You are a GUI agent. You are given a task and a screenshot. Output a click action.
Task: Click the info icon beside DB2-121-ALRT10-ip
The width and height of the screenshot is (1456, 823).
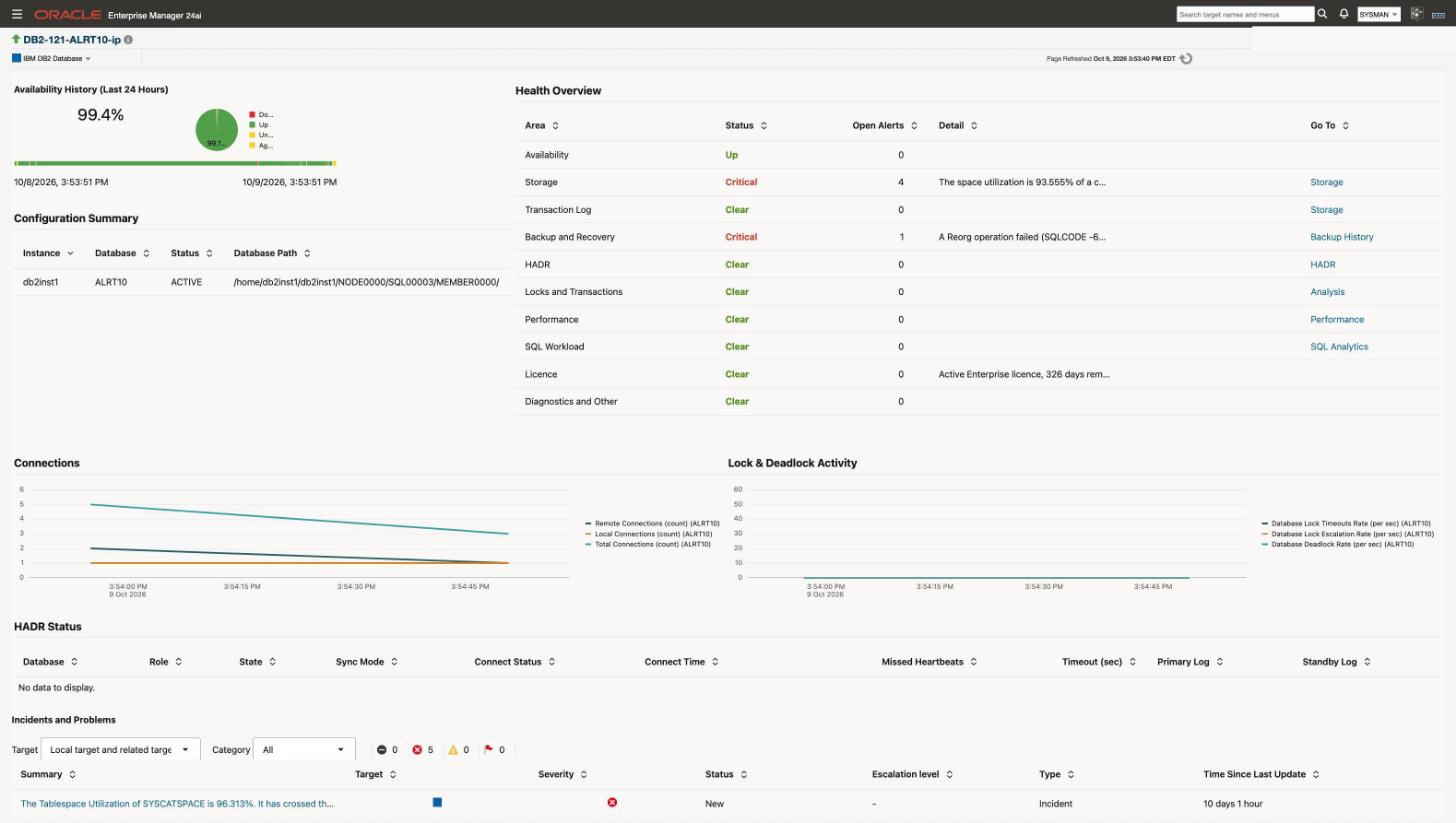click(x=128, y=40)
